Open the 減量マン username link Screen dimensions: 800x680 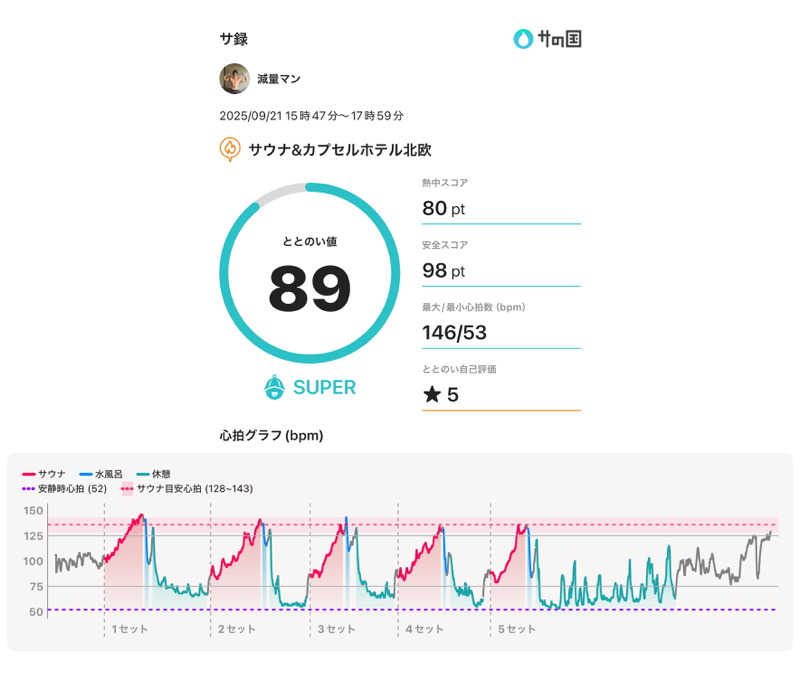point(278,79)
